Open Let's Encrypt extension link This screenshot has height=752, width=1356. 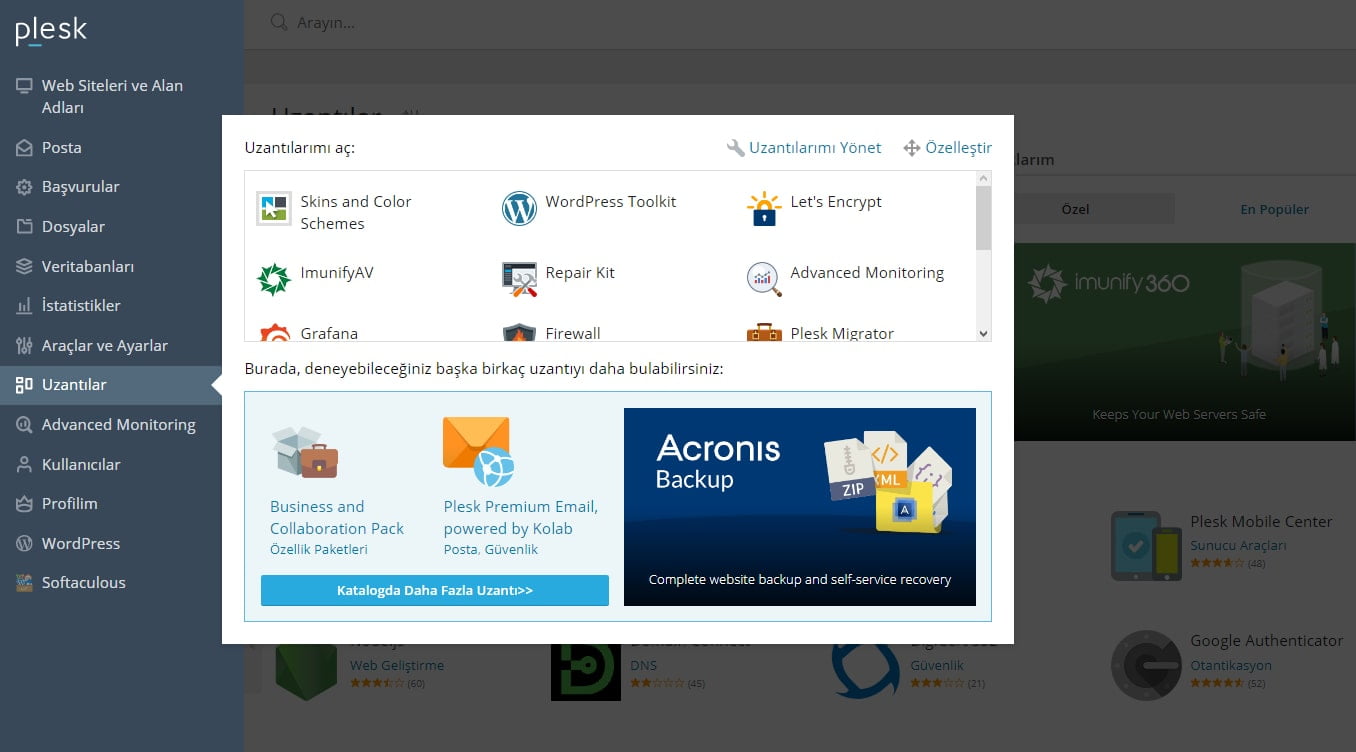tap(836, 202)
